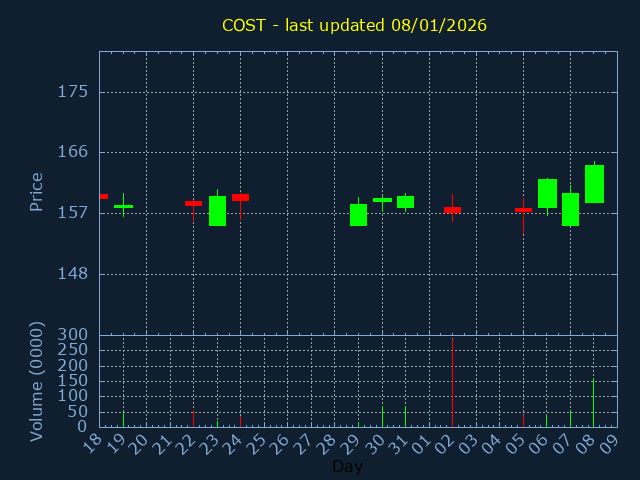Select the green candlestick for day 08
This screenshot has width=640, height=480.
click(594, 184)
